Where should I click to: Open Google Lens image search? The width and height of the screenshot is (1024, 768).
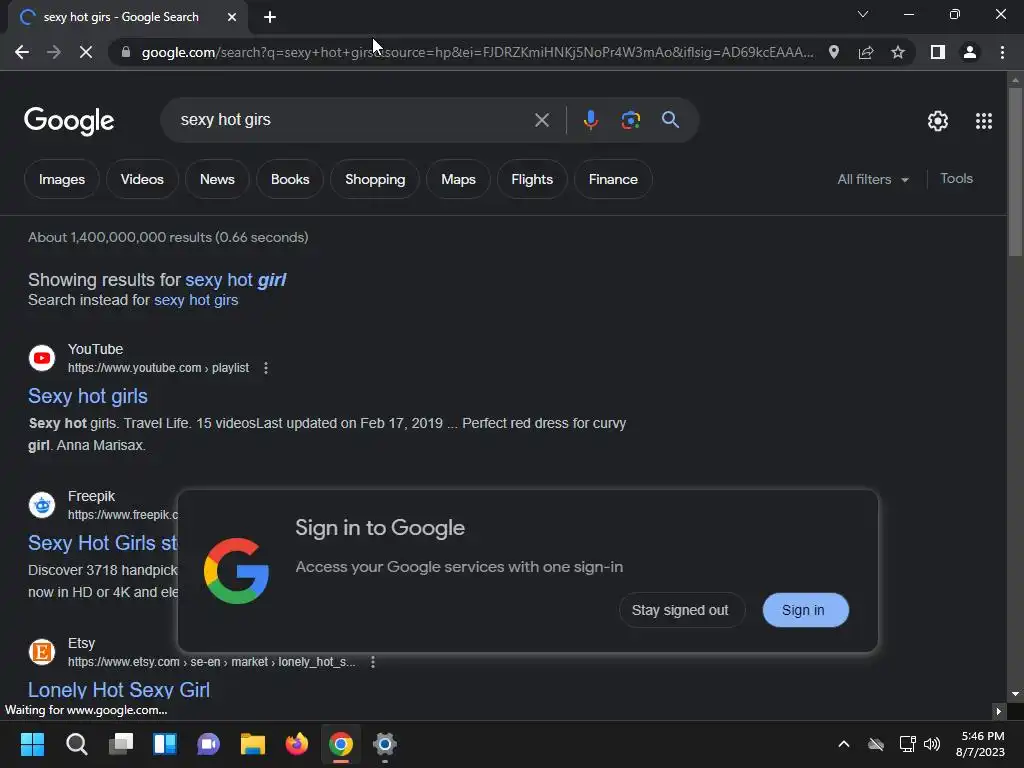[x=630, y=120]
